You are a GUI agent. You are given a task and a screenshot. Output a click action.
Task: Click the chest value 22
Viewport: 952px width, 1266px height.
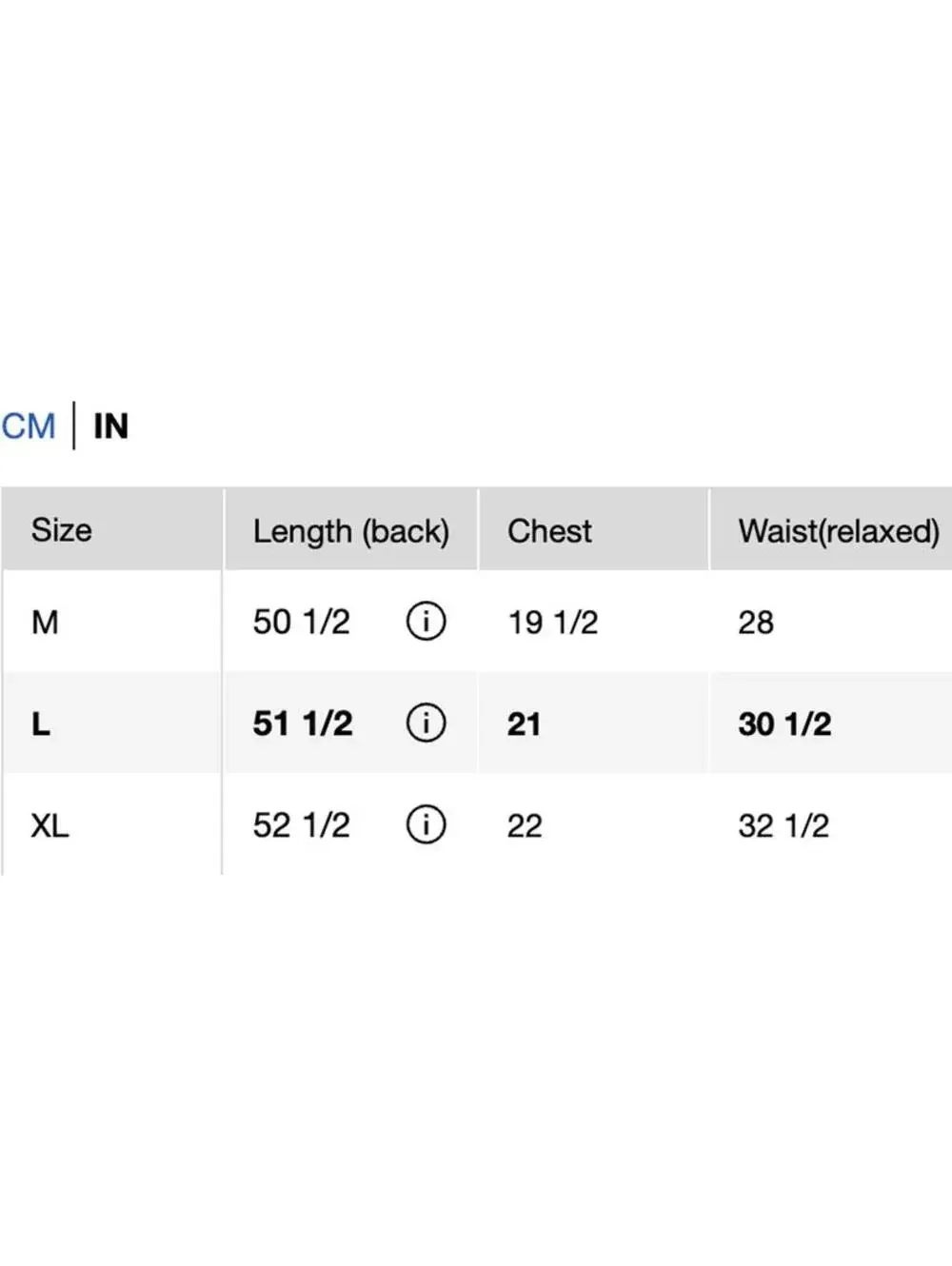[x=525, y=825]
